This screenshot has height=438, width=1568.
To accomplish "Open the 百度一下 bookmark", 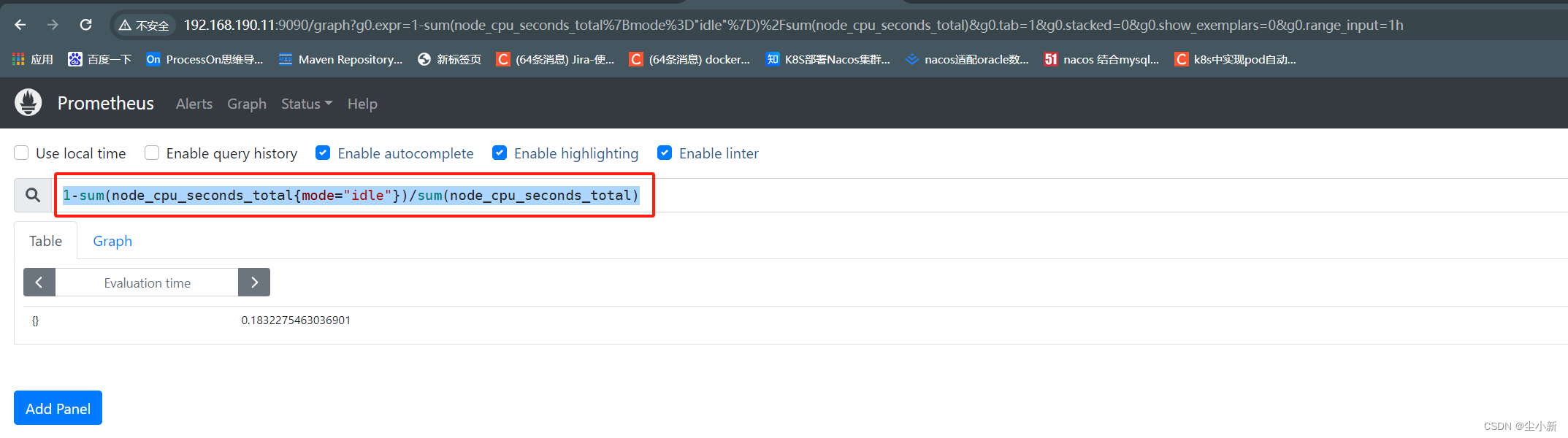I will tap(99, 59).
